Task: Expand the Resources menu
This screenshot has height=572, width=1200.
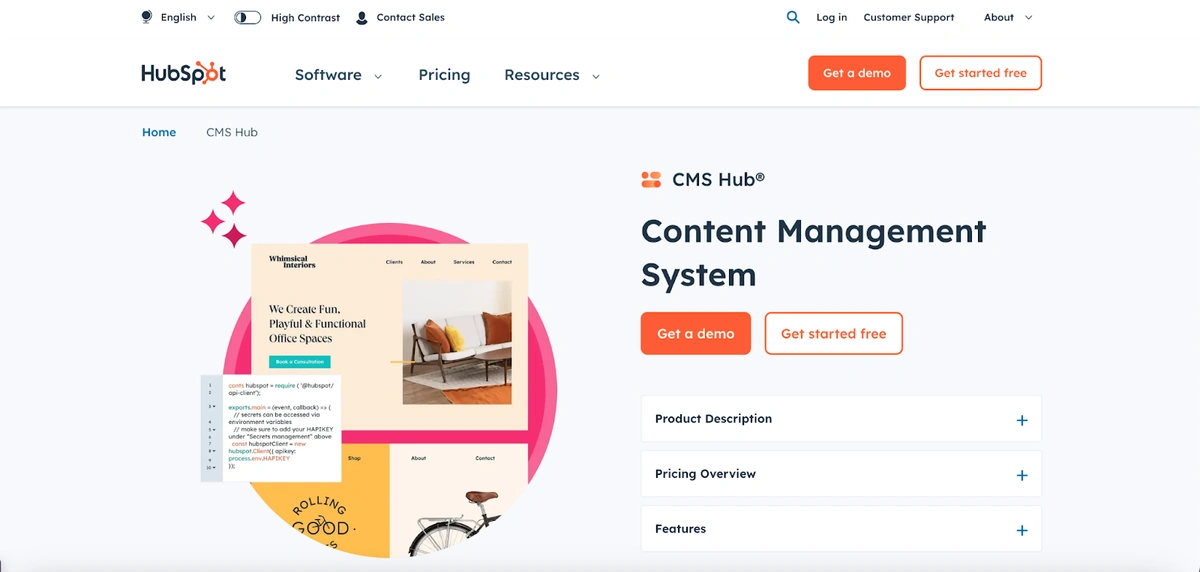Action: coord(552,75)
